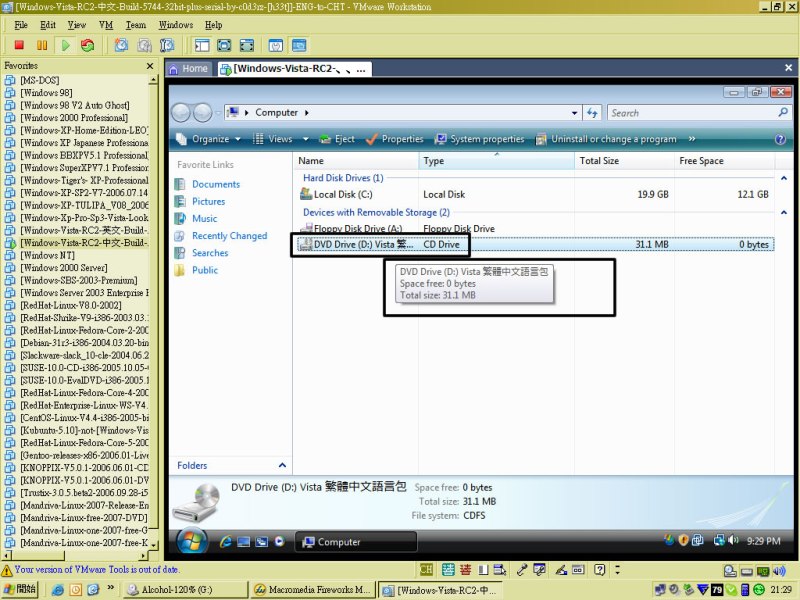Open VMware Edit menu

(48, 25)
